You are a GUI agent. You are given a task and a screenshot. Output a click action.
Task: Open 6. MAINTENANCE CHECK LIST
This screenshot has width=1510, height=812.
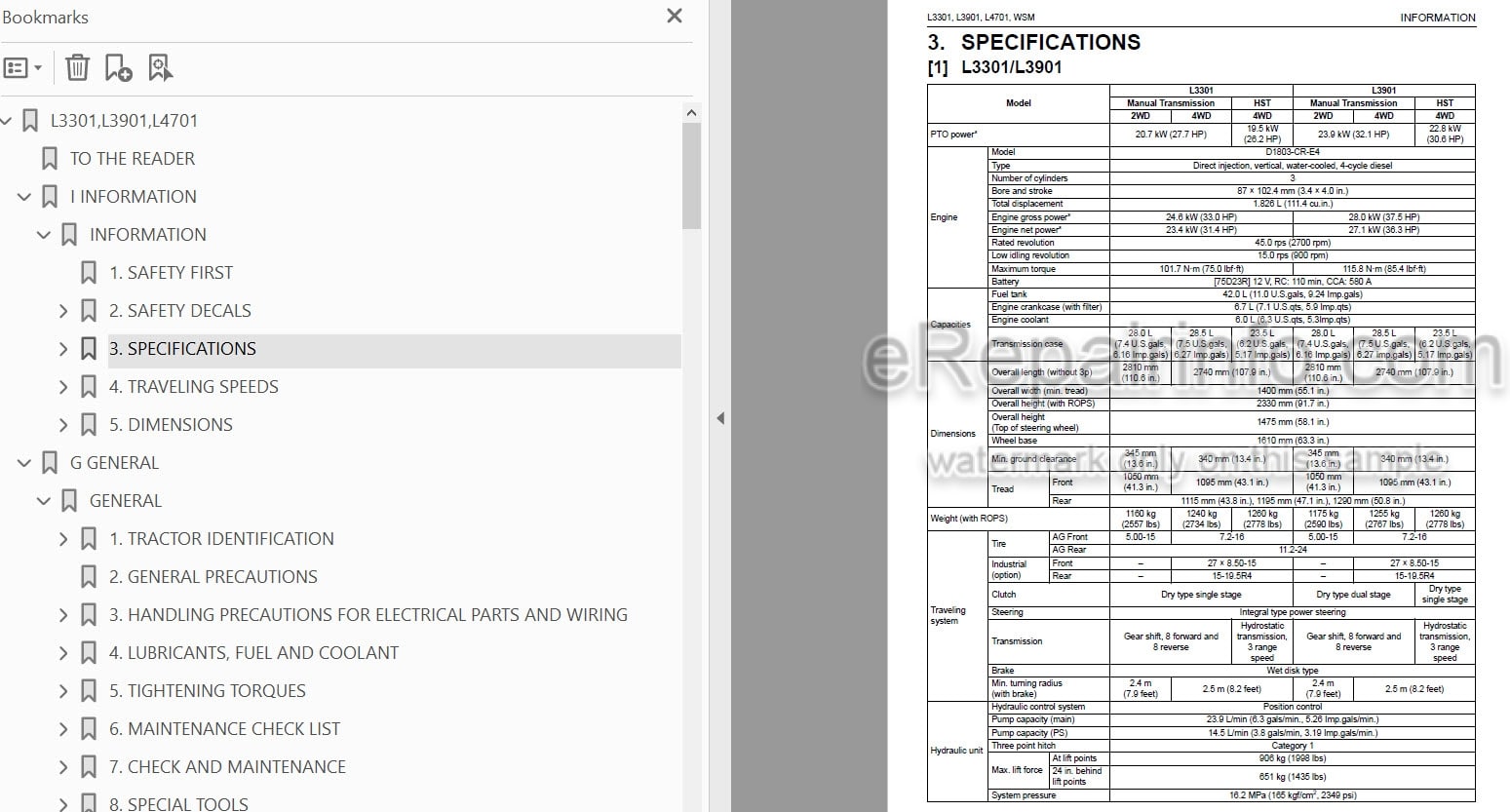pyautogui.click(x=224, y=729)
